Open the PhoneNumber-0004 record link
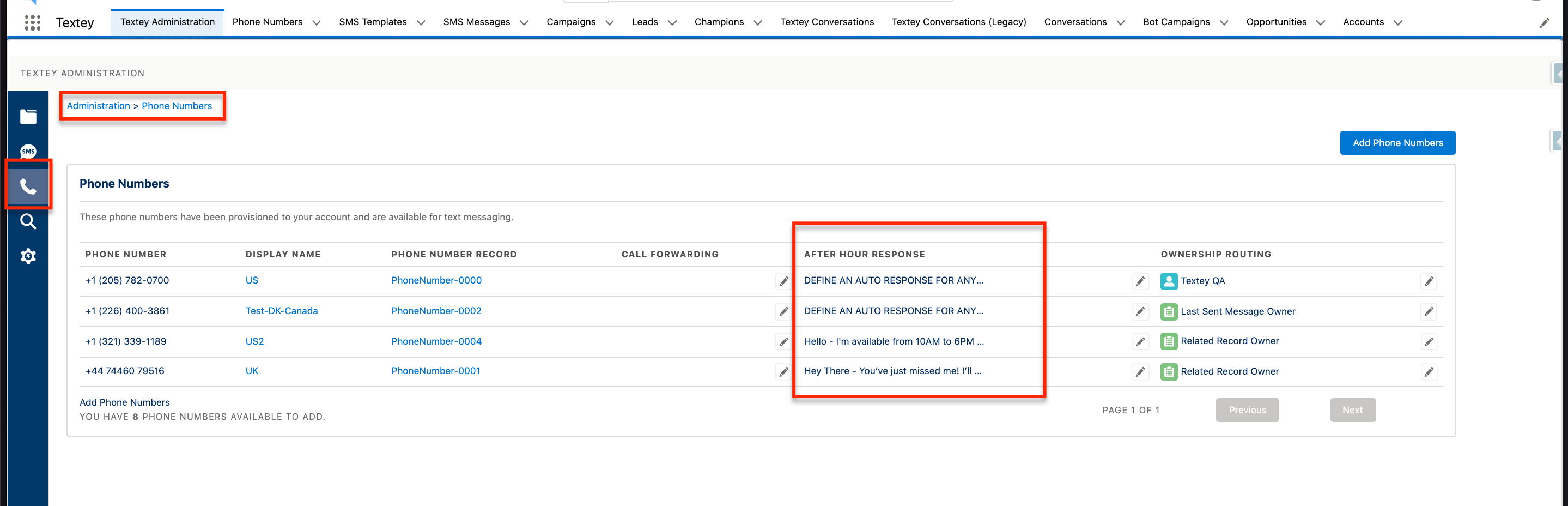 (436, 341)
